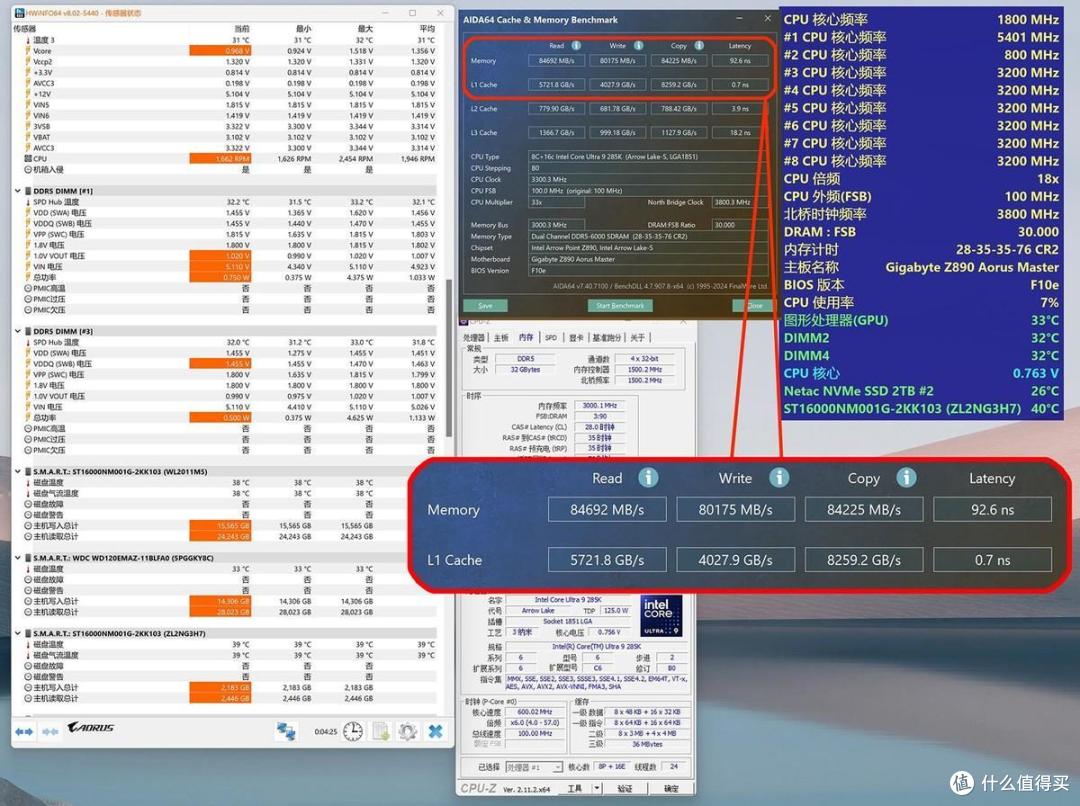Collapse S.M.A.R.T. ST16000NM001G (WL2011M5) group
1080x806 pixels.
pyautogui.click(x=18, y=472)
